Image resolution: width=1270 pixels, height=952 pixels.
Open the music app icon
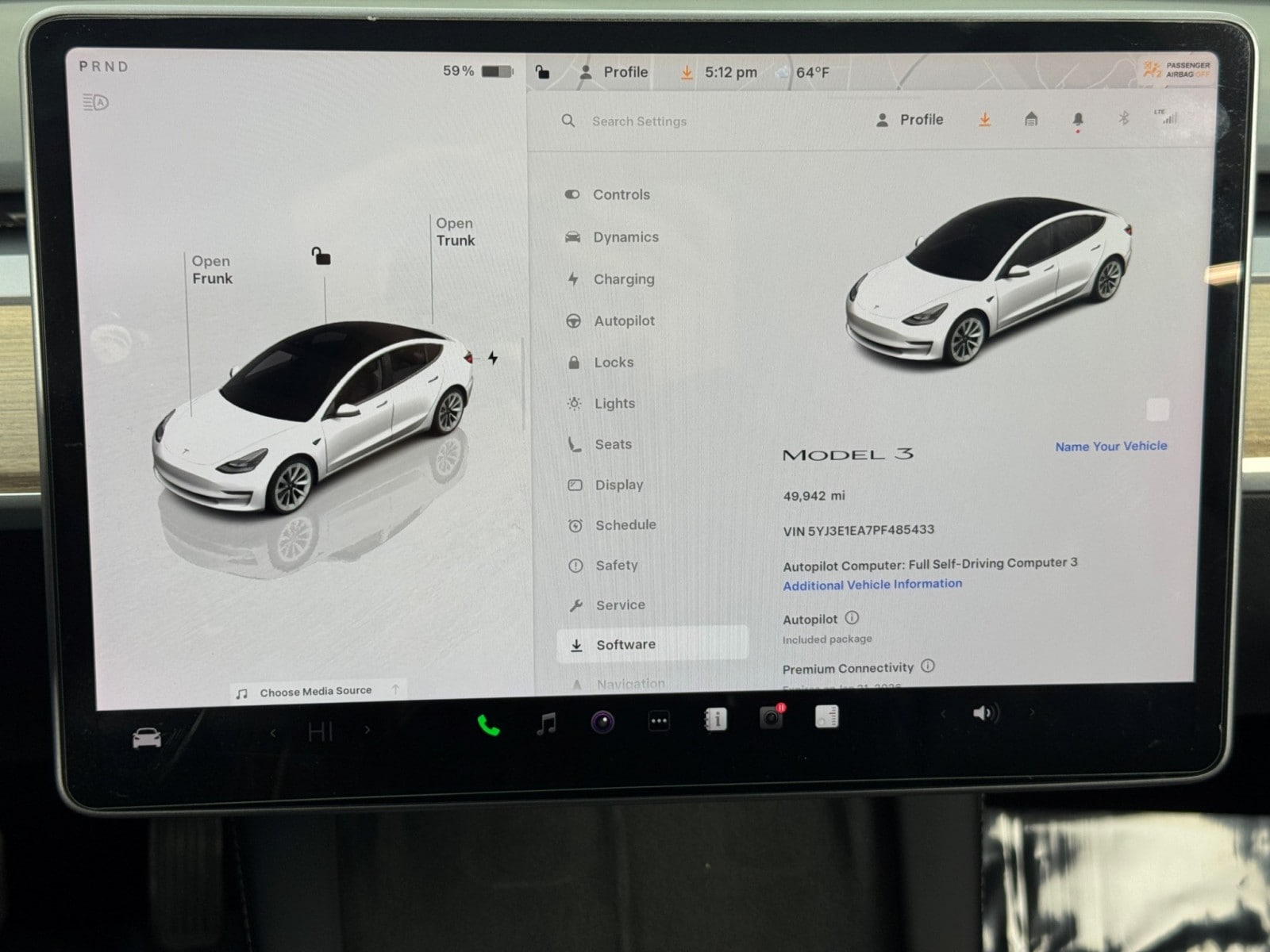546,723
